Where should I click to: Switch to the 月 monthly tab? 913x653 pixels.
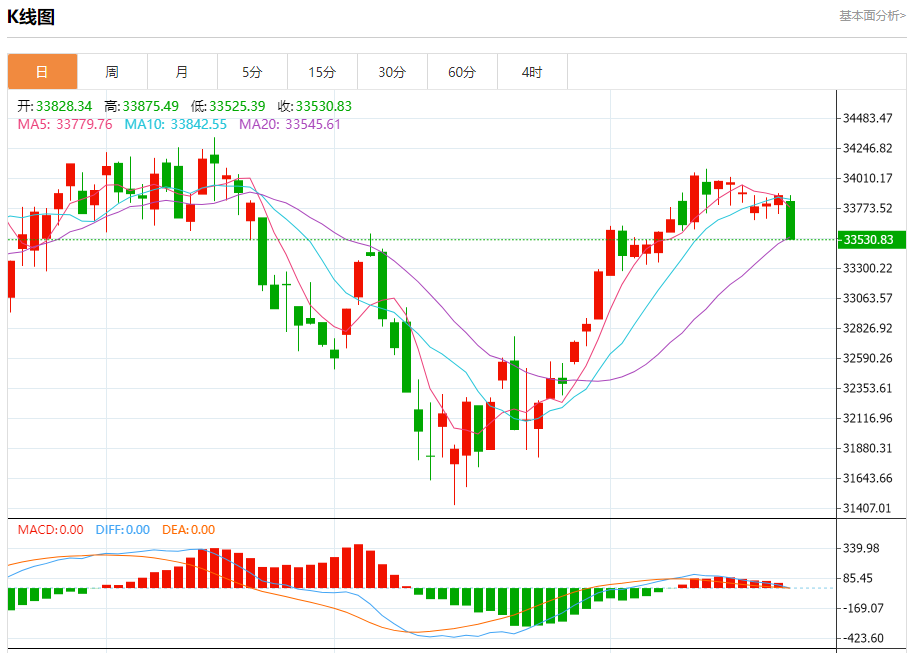click(x=182, y=72)
